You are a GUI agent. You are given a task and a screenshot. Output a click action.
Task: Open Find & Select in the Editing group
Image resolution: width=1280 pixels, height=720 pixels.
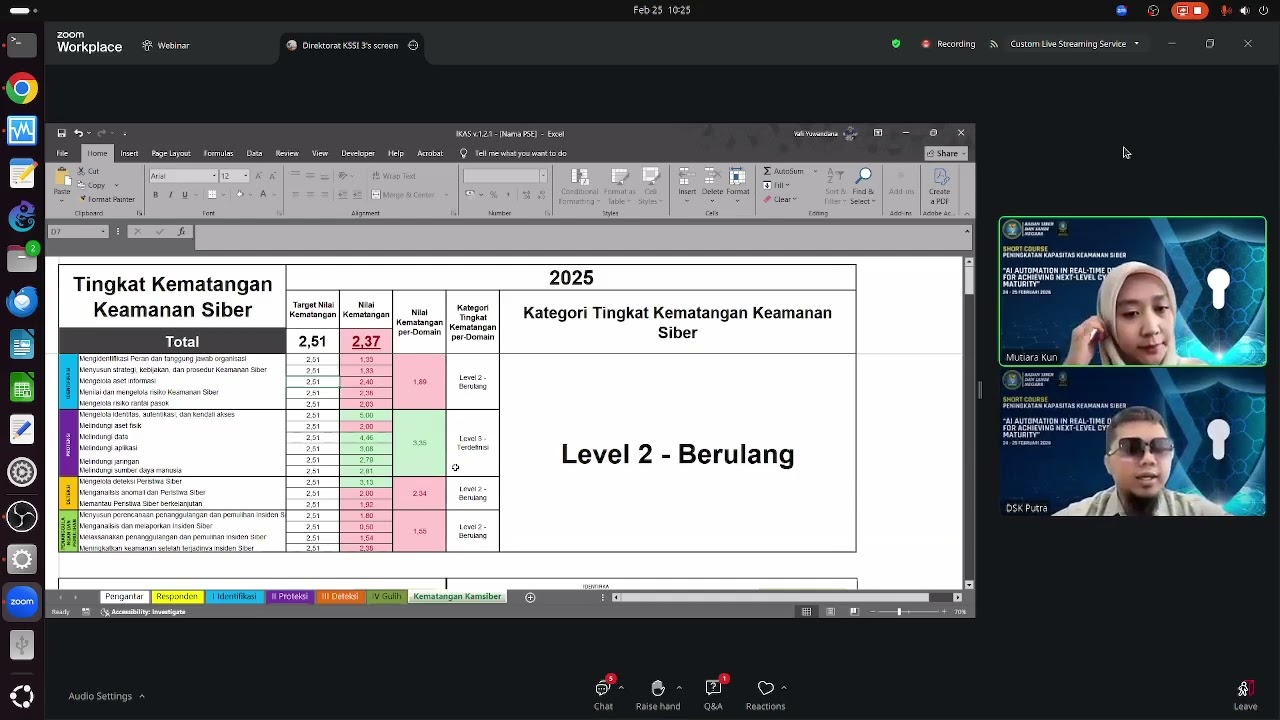point(863,186)
